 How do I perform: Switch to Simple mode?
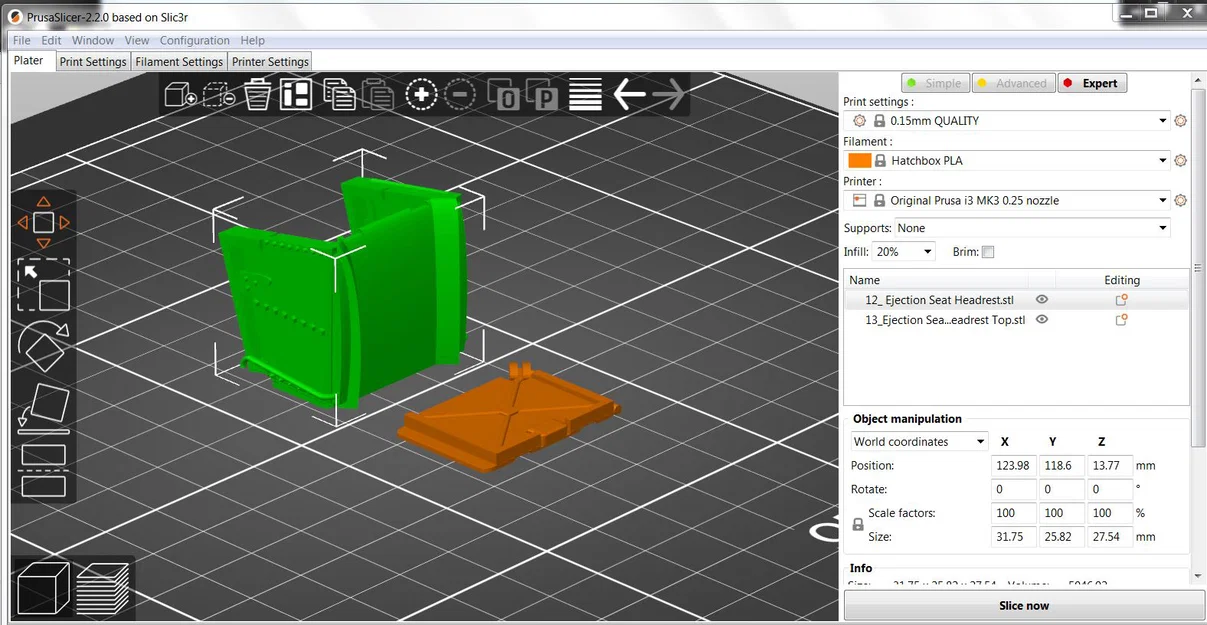(x=934, y=83)
